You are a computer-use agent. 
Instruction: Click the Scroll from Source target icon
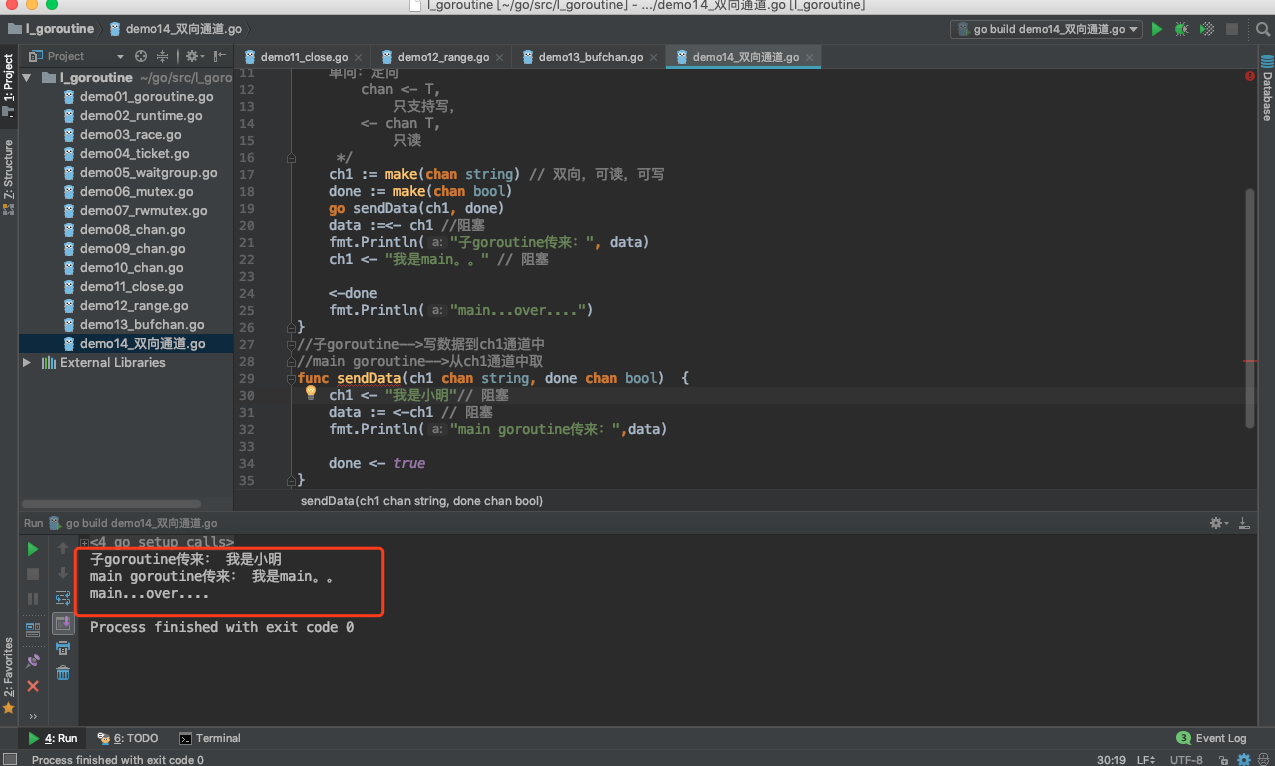(141, 56)
